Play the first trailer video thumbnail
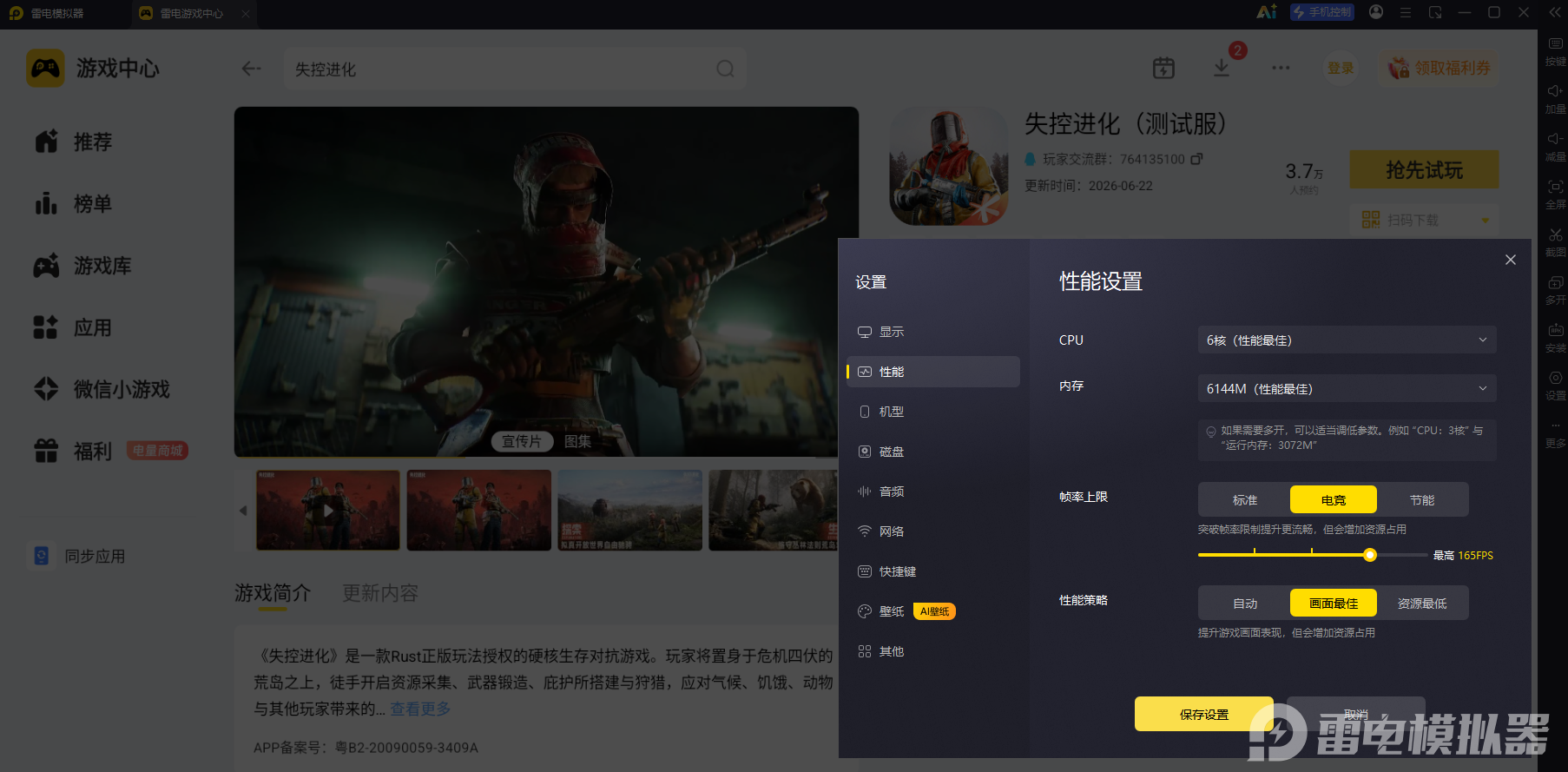This screenshot has height=772, width=1568. pyautogui.click(x=328, y=510)
